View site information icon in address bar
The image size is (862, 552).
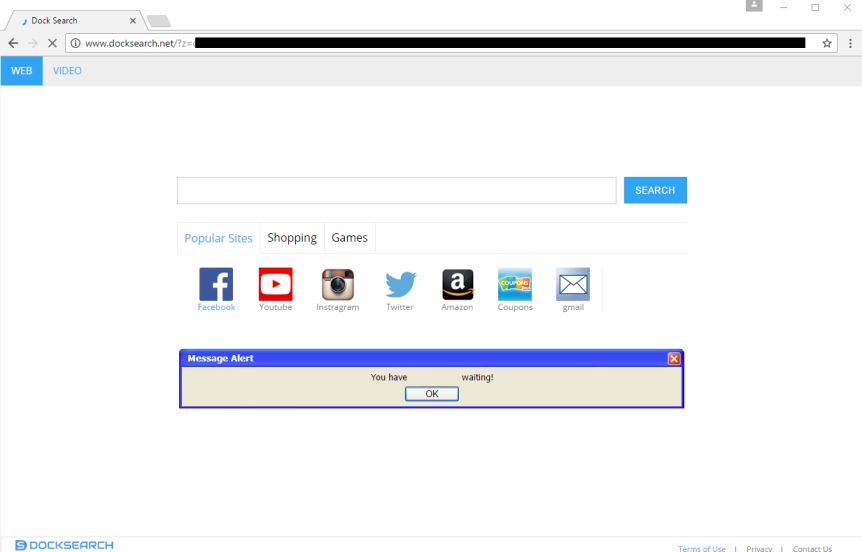click(75, 43)
